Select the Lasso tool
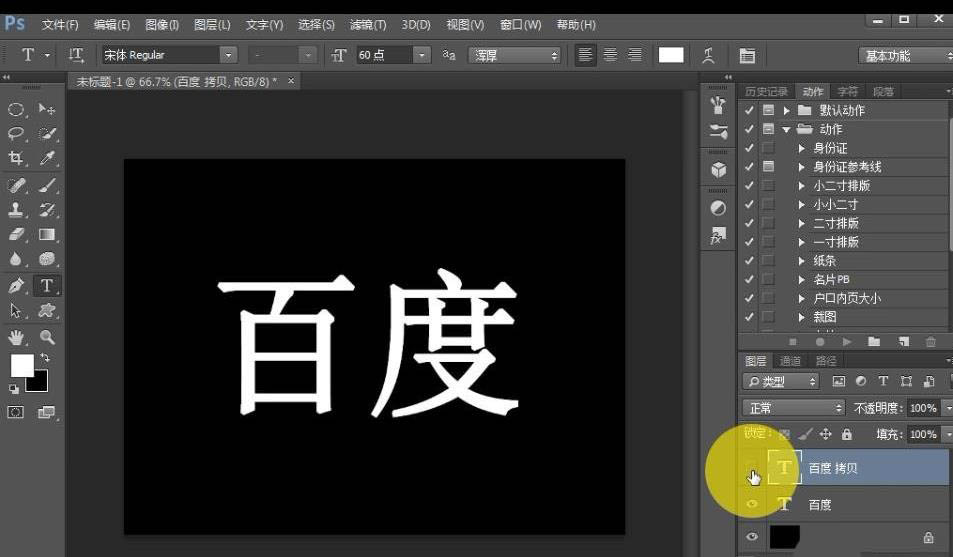Image resolution: width=953 pixels, height=557 pixels. click(16, 133)
